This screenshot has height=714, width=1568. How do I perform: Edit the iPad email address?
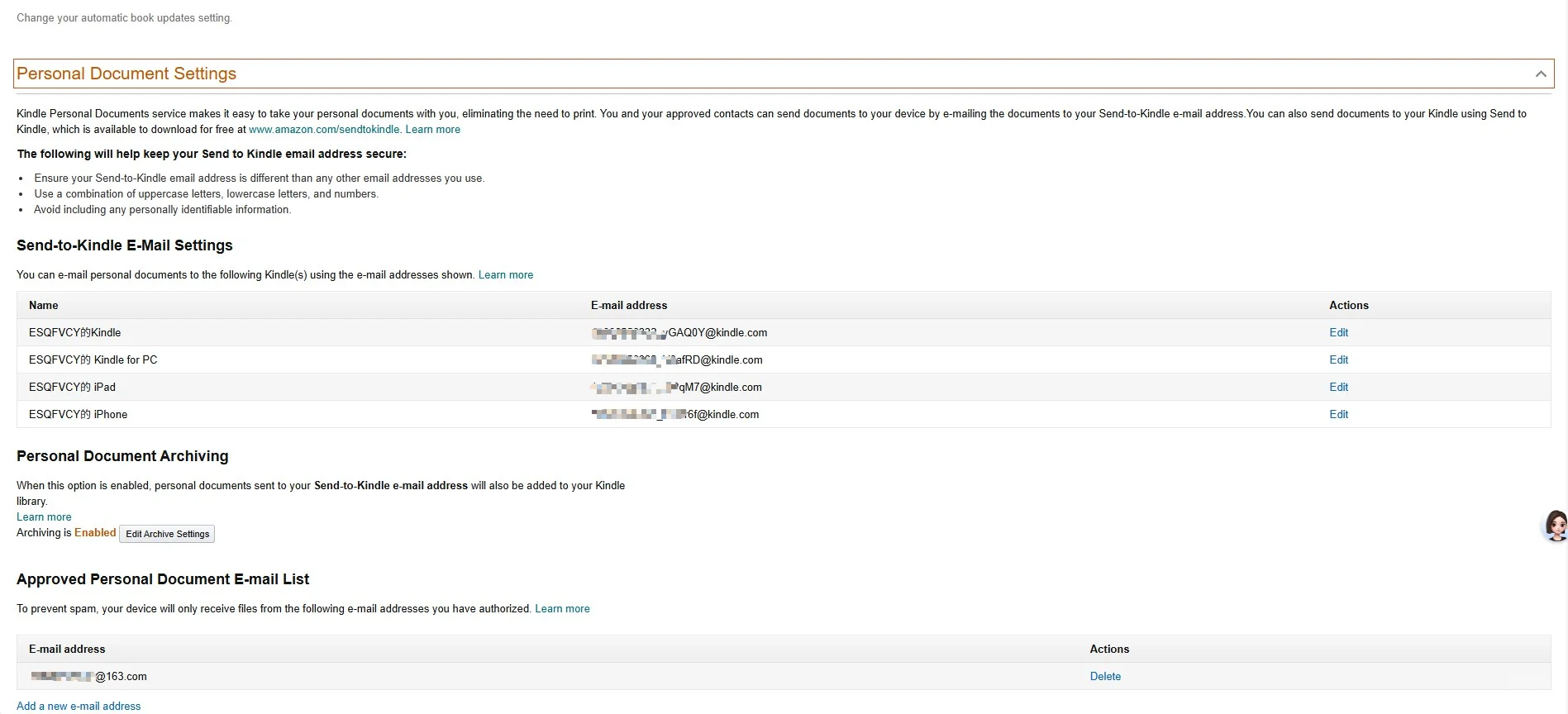(x=1338, y=387)
